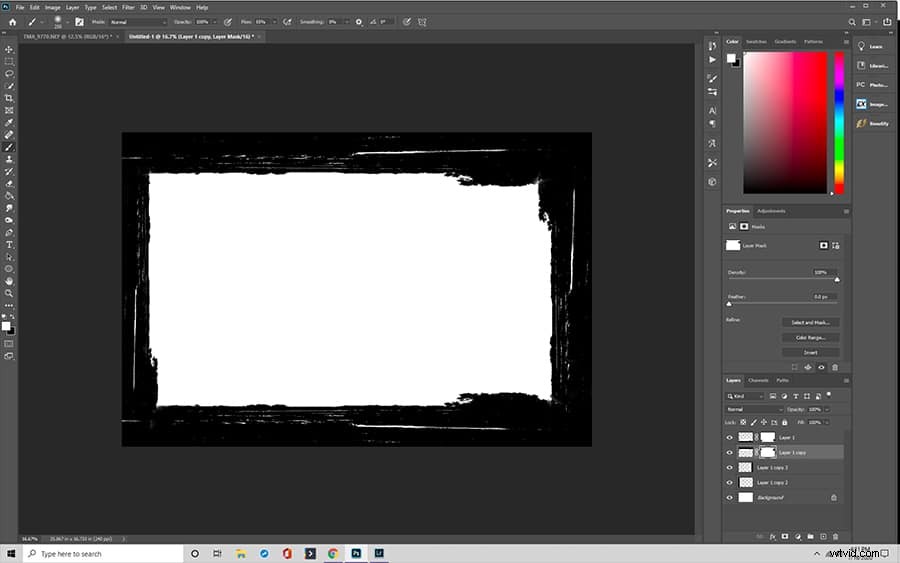Open the layer Fill dropdown

(x=827, y=422)
